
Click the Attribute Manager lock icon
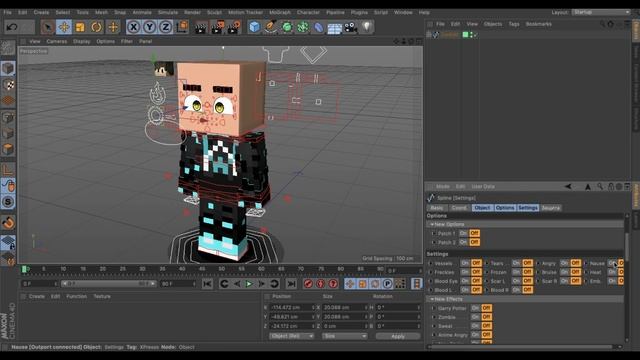(611, 187)
